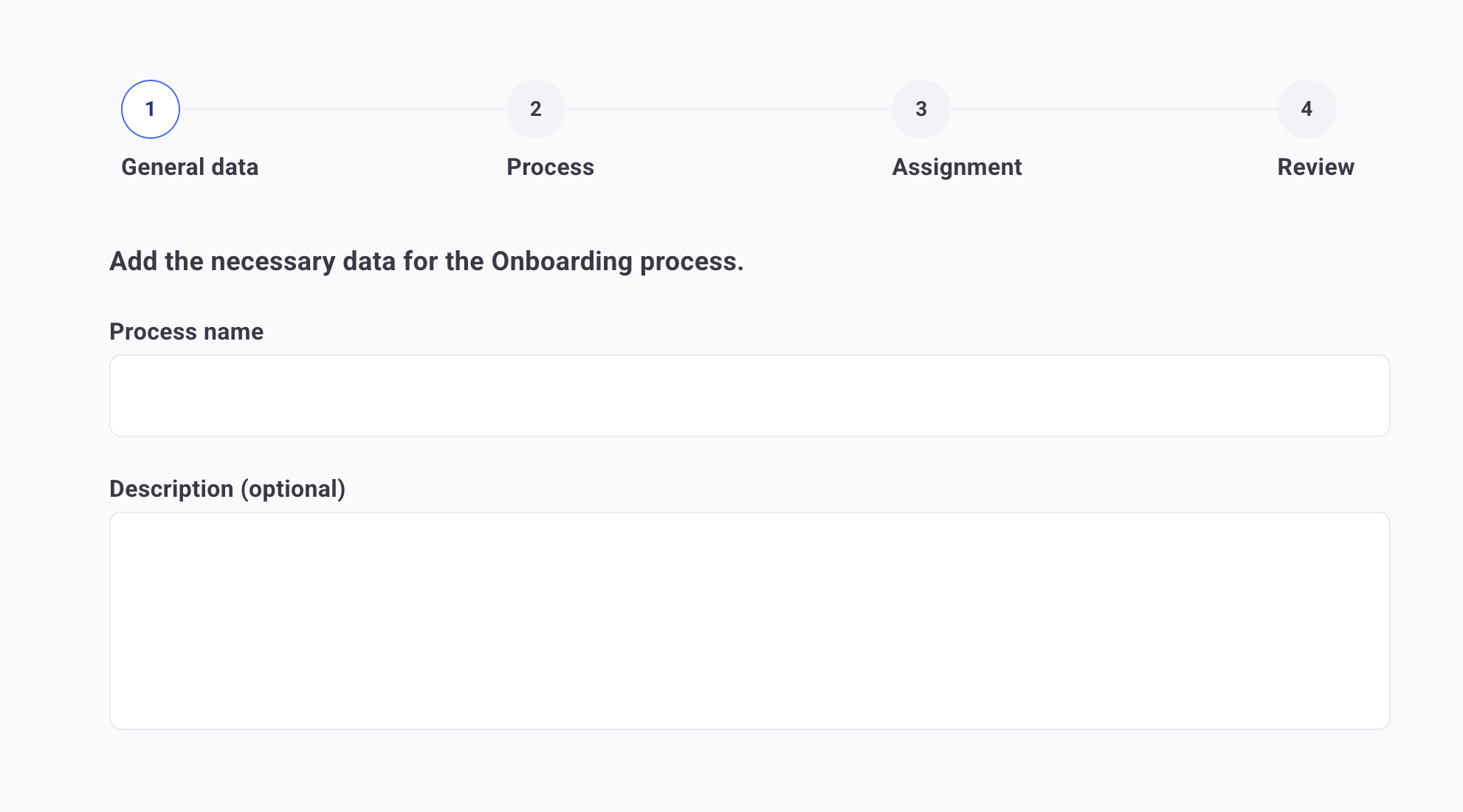The height and width of the screenshot is (812, 1463).
Task: Click progress line between steps 2 and 3
Action: (x=729, y=109)
